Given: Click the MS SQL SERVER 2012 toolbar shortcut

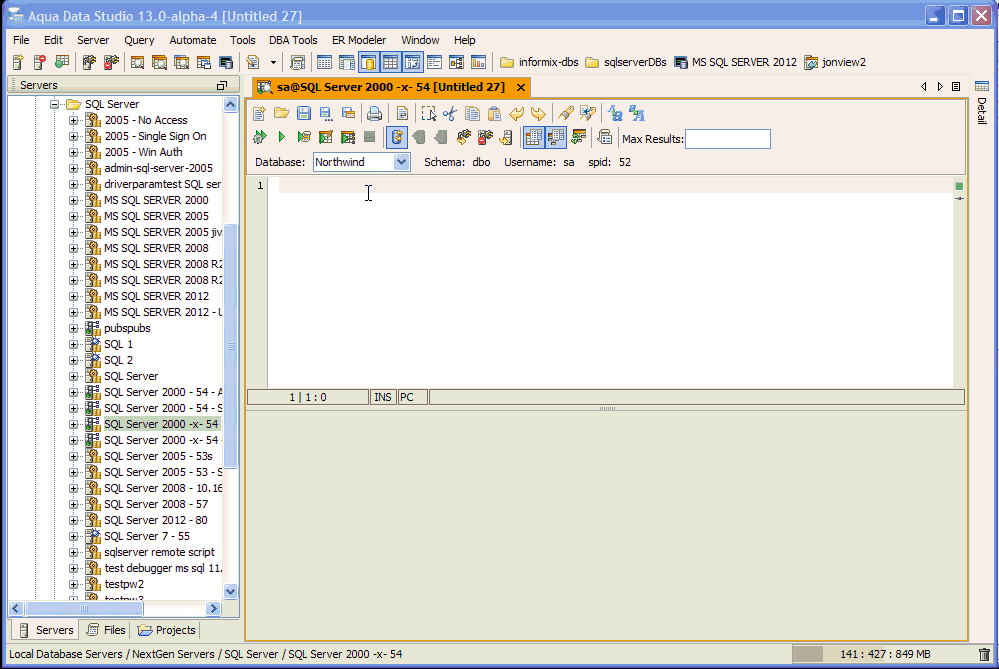Looking at the screenshot, I should coord(735,62).
